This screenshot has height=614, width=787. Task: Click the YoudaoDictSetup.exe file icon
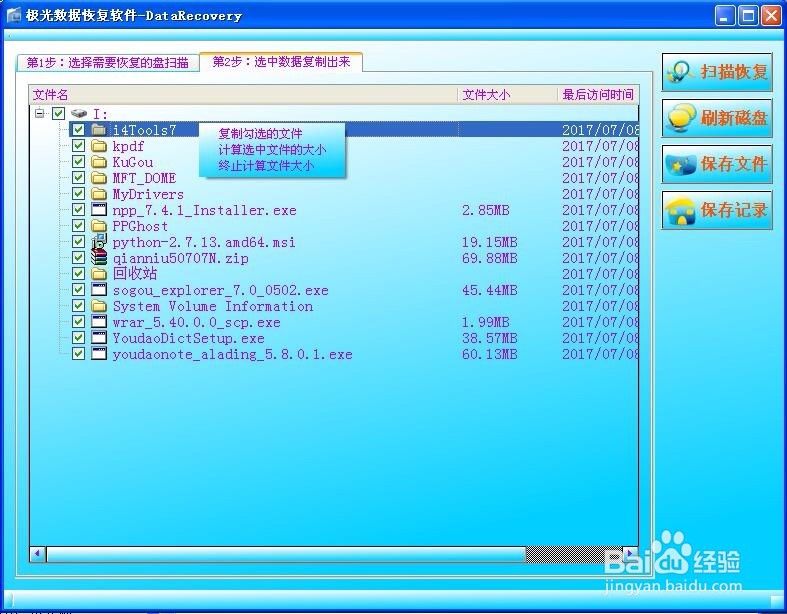pos(99,338)
